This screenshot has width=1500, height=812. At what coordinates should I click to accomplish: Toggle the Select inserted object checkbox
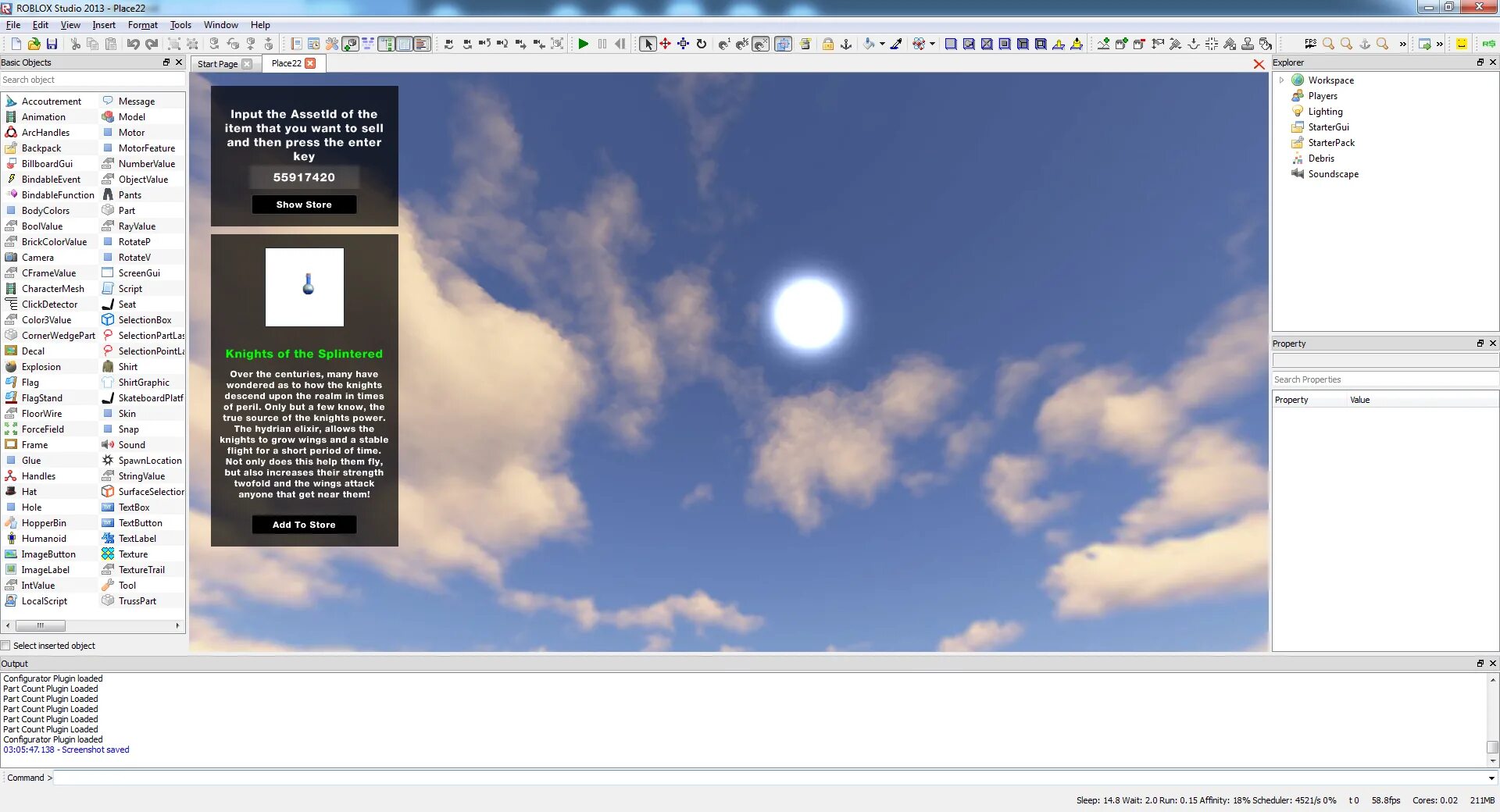point(5,646)
